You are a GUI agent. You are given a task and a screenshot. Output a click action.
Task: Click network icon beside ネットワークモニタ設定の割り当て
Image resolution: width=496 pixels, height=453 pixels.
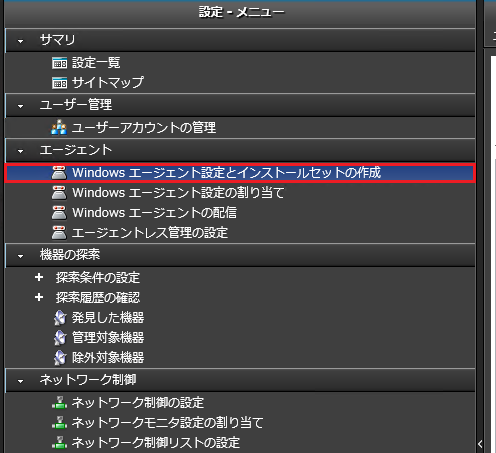[59, 422]
